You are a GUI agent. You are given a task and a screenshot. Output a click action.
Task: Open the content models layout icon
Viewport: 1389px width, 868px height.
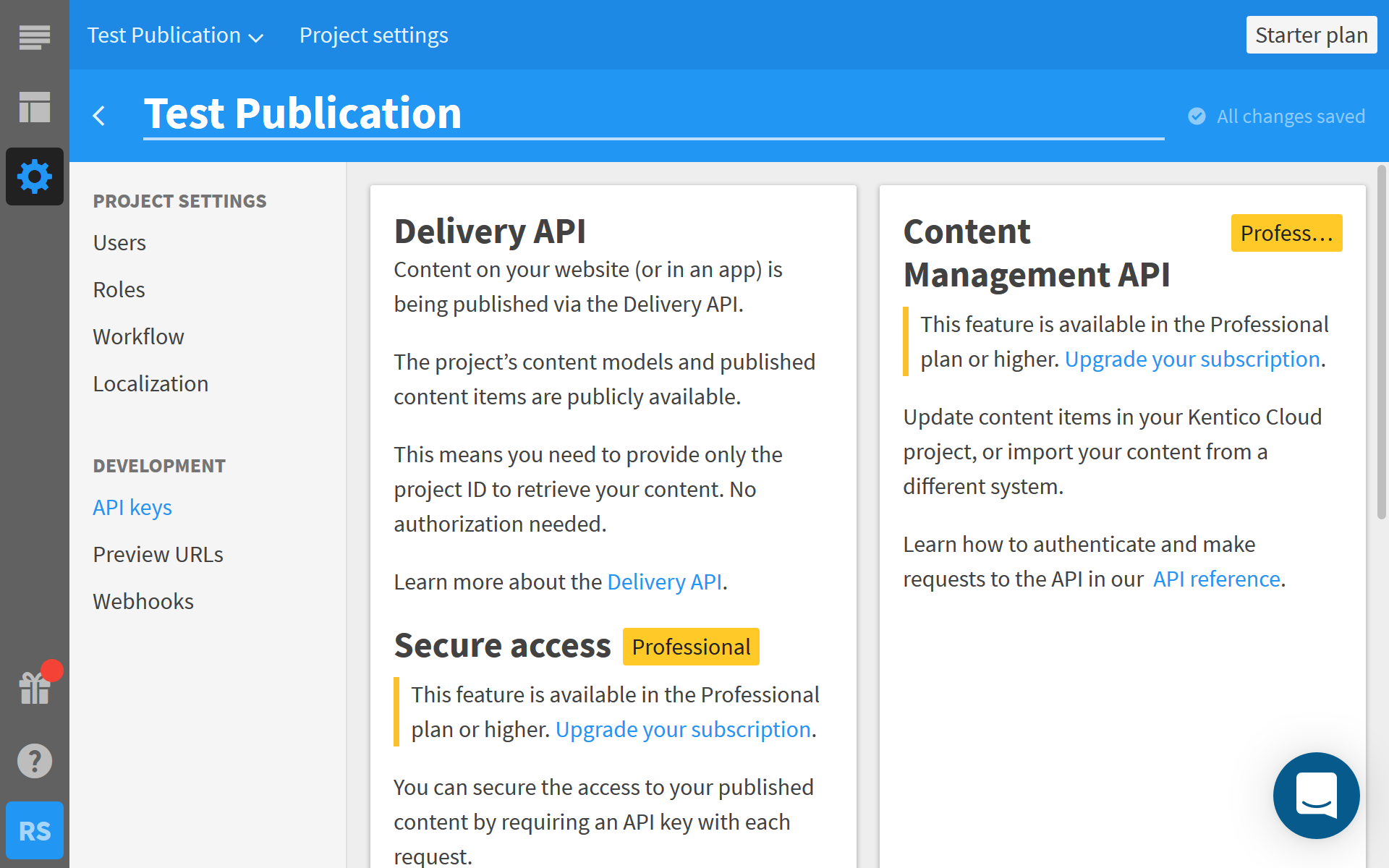coord(34,107)
